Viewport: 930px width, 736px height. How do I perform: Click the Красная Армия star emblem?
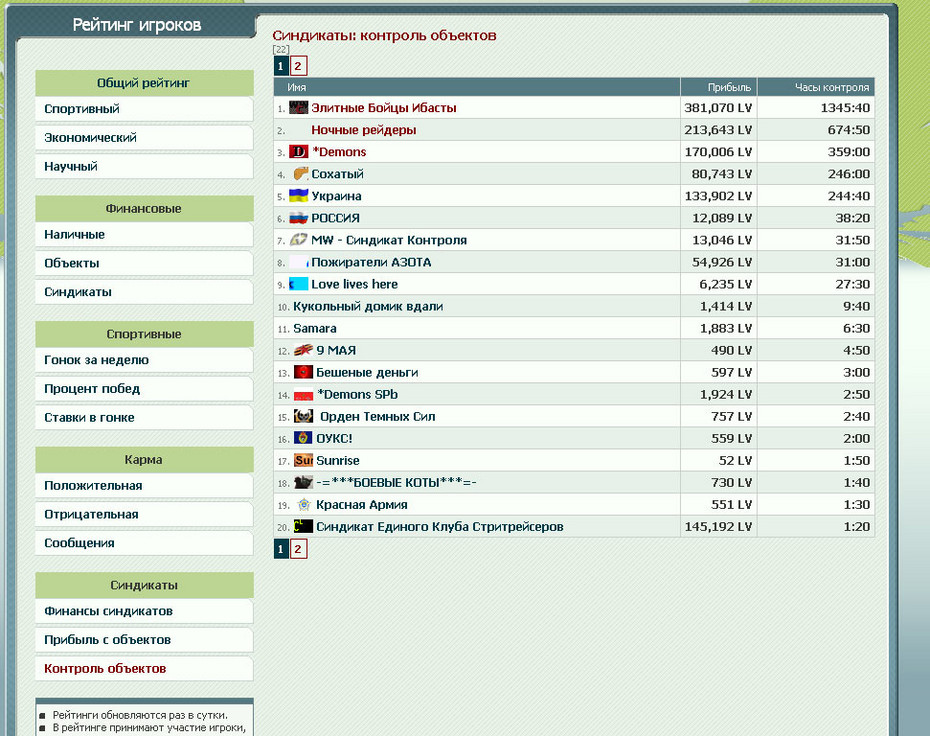coord(304,504)
